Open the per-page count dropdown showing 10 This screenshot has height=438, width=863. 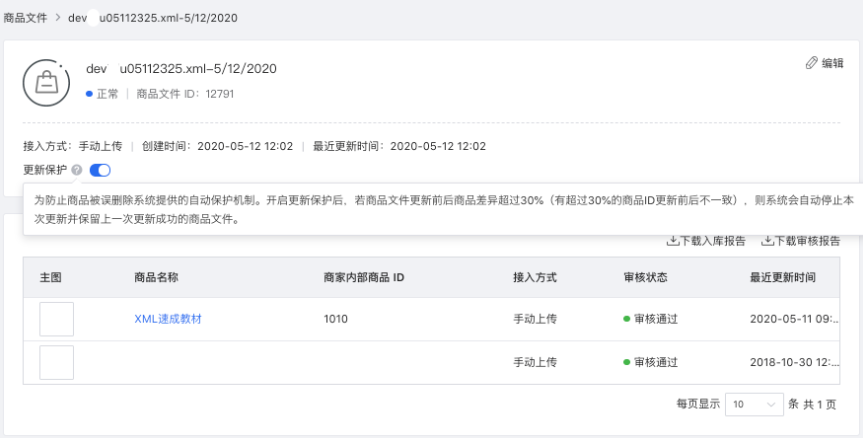754,404
